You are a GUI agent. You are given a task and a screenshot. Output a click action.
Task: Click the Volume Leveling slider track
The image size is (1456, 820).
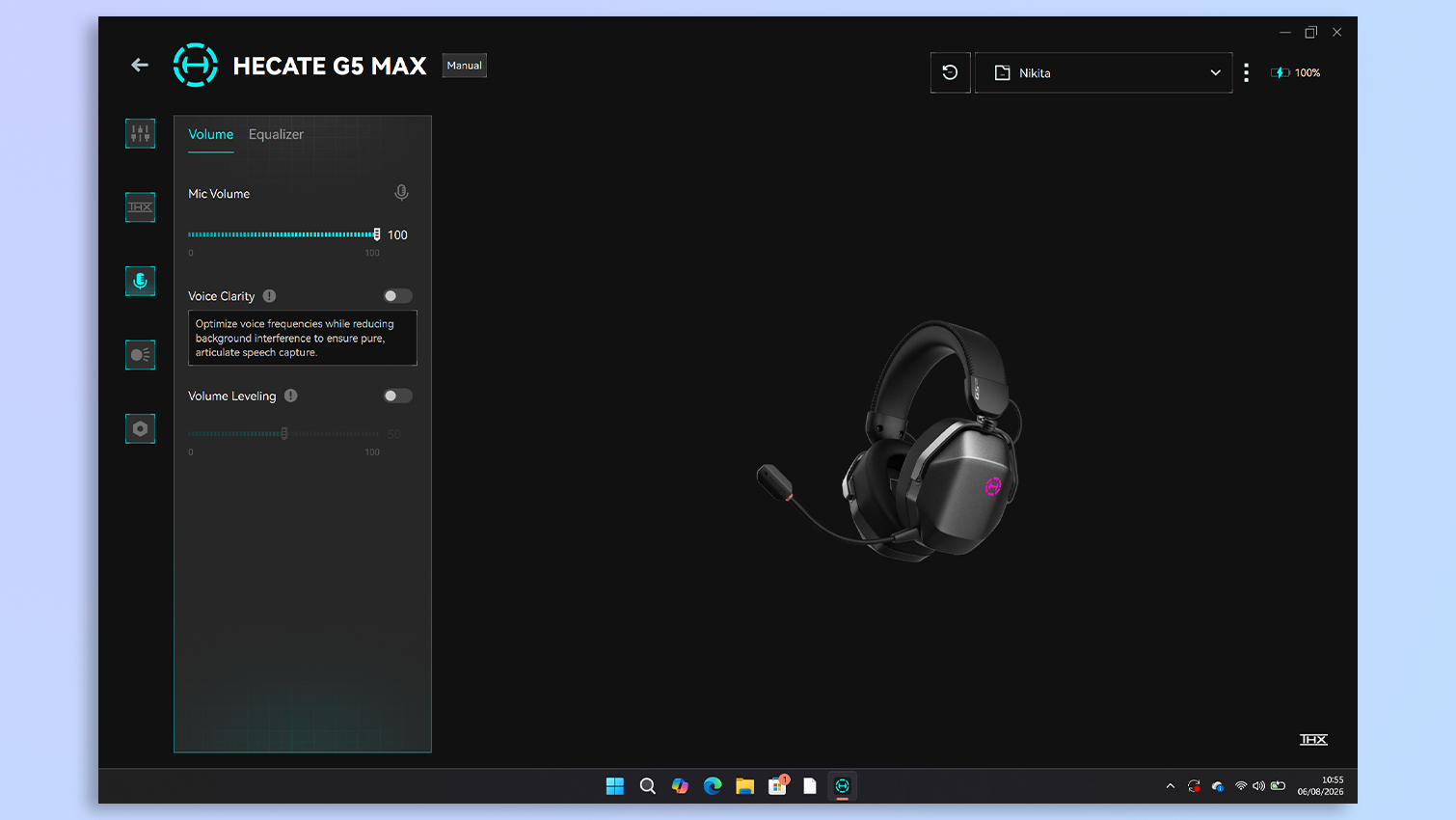[283, 434]
